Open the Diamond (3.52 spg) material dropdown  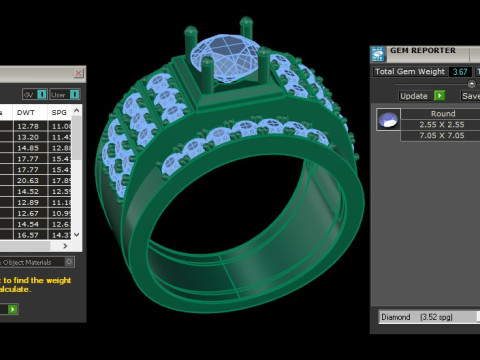(429, 317)
